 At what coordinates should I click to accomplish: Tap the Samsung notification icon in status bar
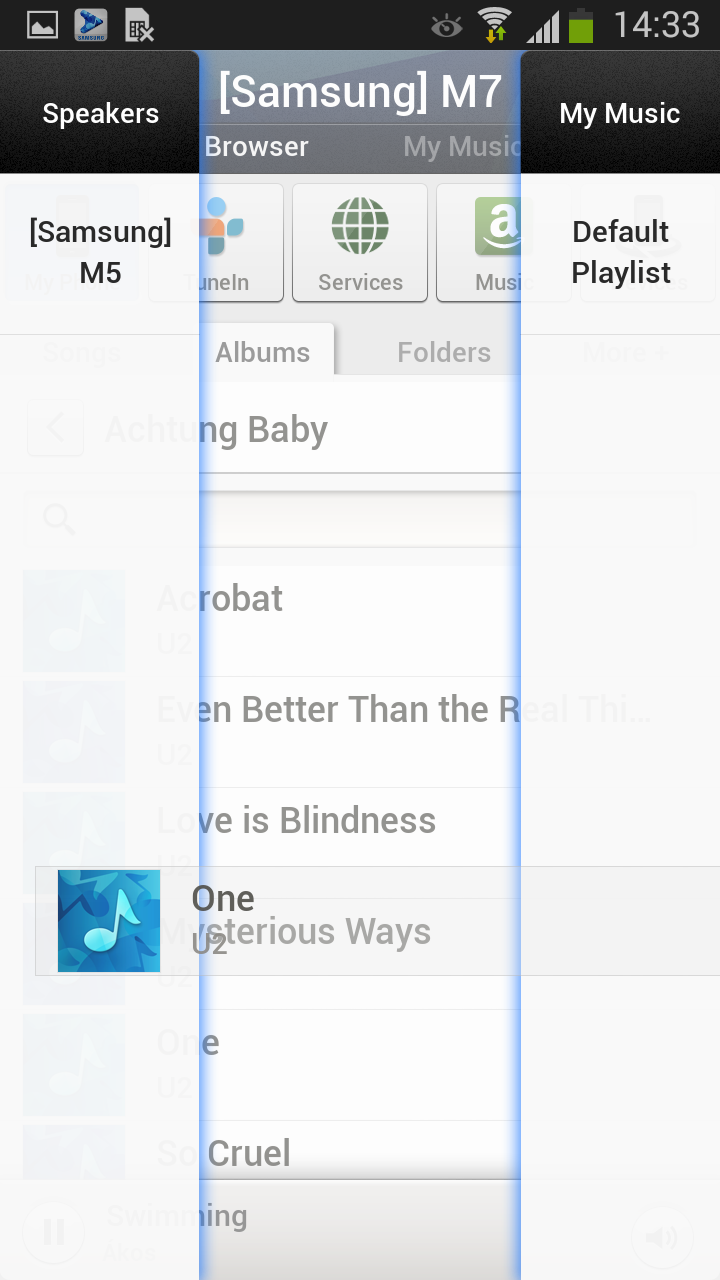click(x=91, y=25)
